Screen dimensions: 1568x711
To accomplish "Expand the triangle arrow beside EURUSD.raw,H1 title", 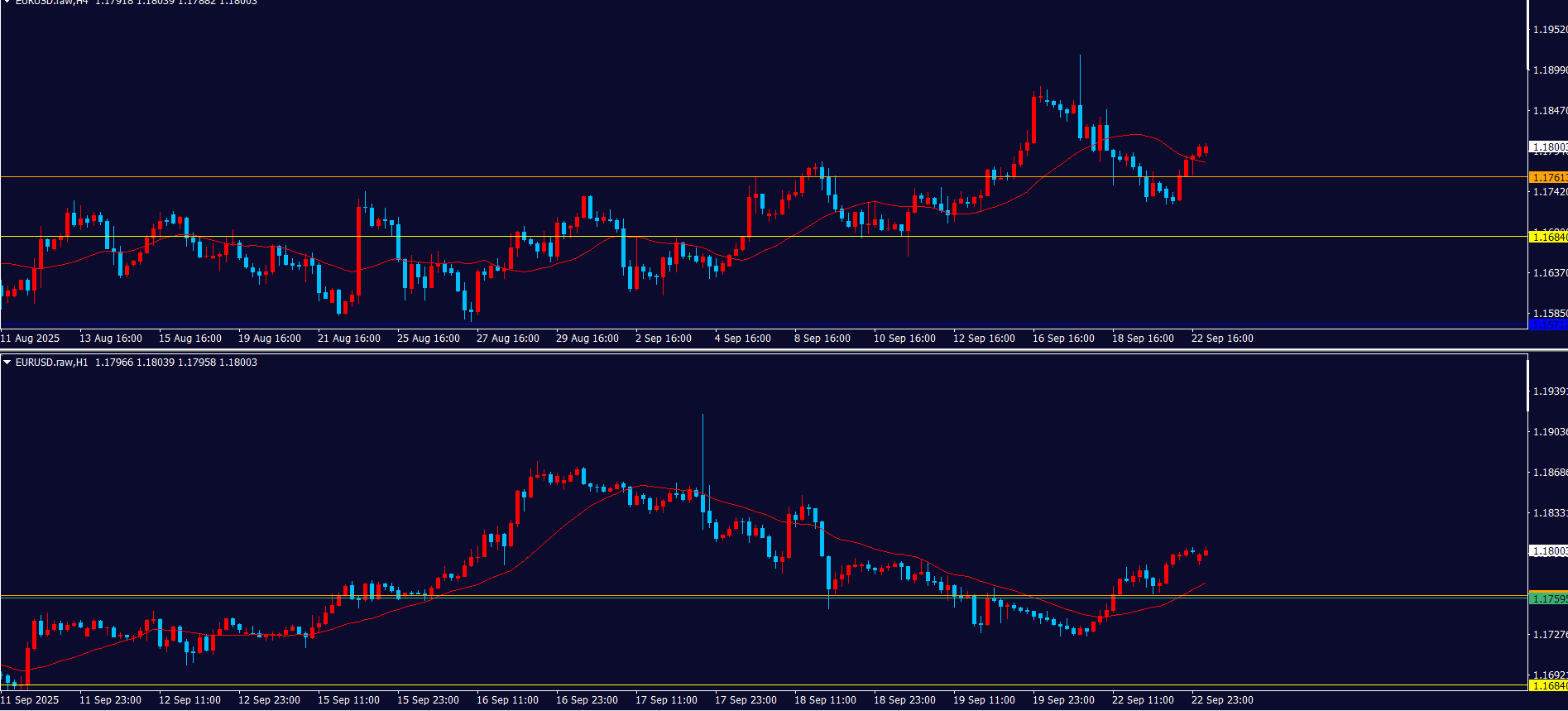I will pos(7,363).
